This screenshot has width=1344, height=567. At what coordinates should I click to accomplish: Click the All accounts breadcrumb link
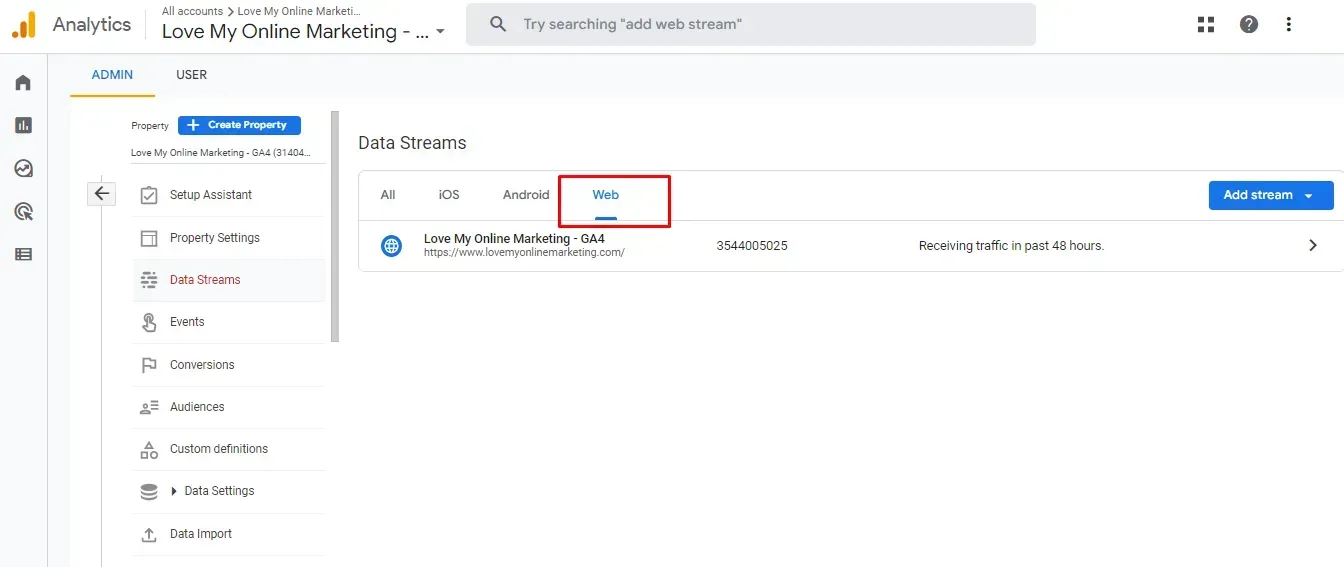[x=192, y=11]
